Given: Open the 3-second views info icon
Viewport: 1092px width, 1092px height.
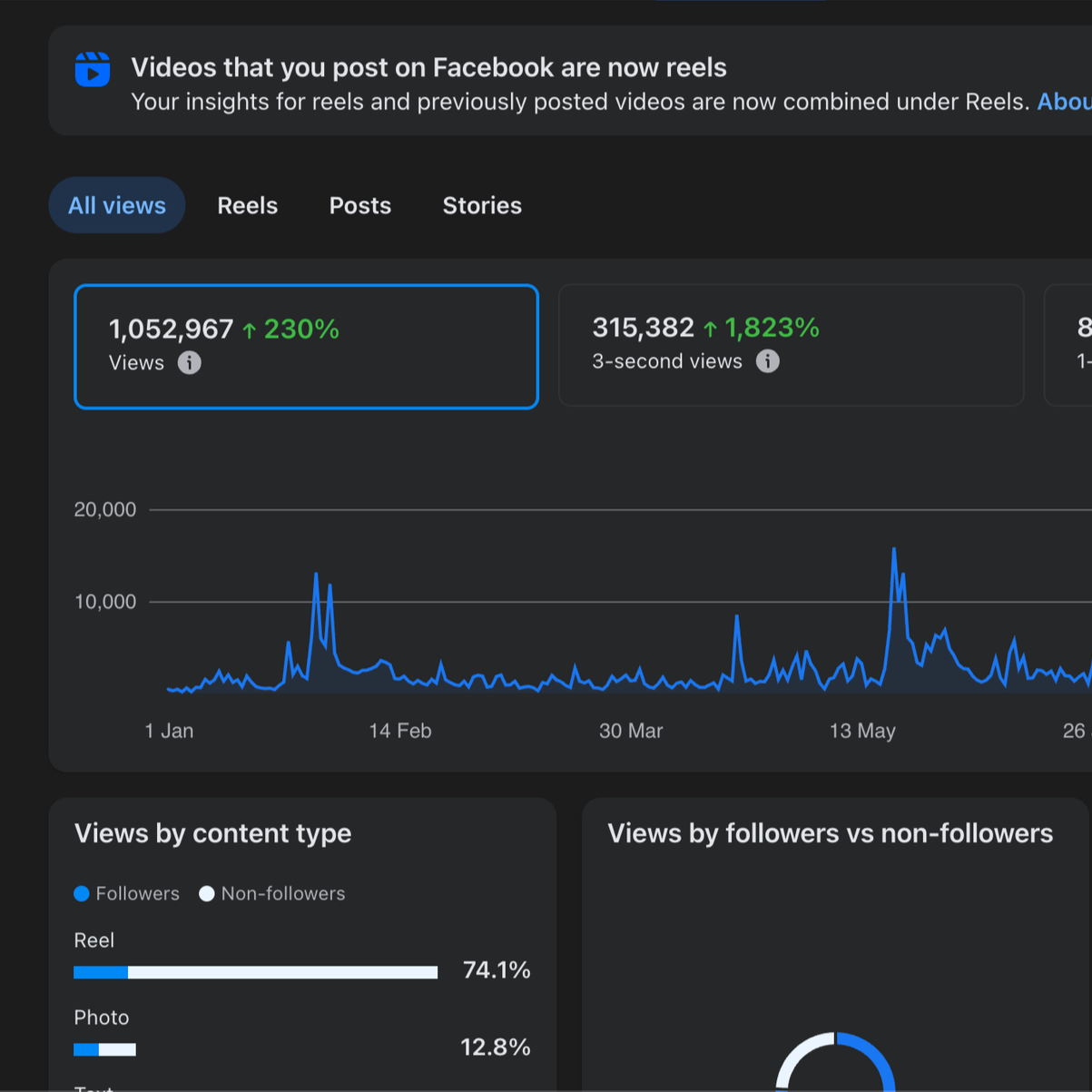Looking at the screenshot, I should [768, 361].
